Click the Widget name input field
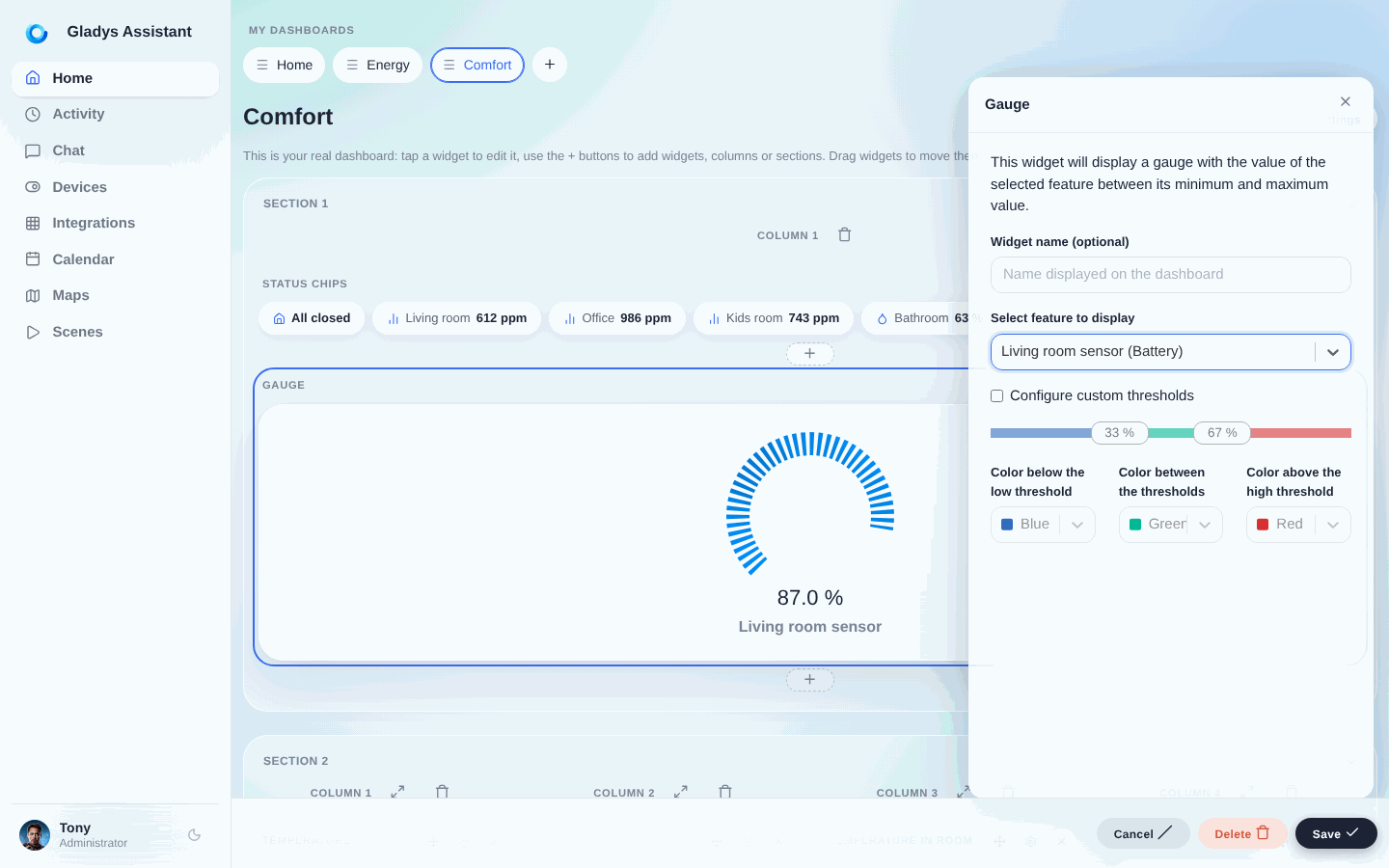The height and width of the screenshot is (868, 1389). click(1171, 275)
